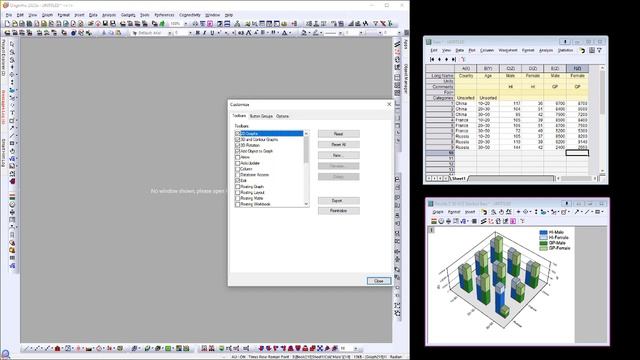Viewport: 640px width, 360px height.
Task: Click the Reset All button
Action: tap(339, 144)
